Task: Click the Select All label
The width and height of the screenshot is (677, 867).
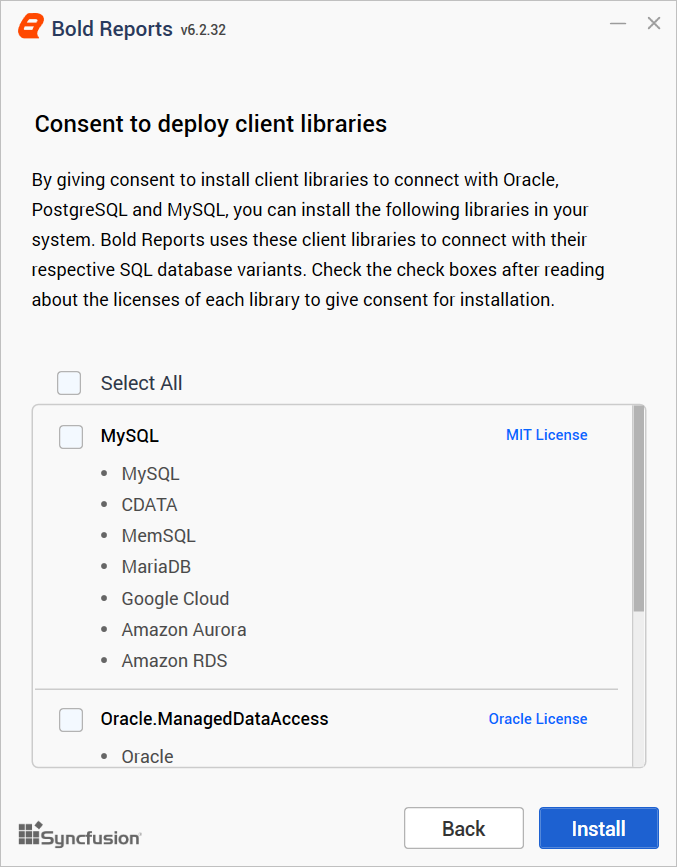Action: 141,383
